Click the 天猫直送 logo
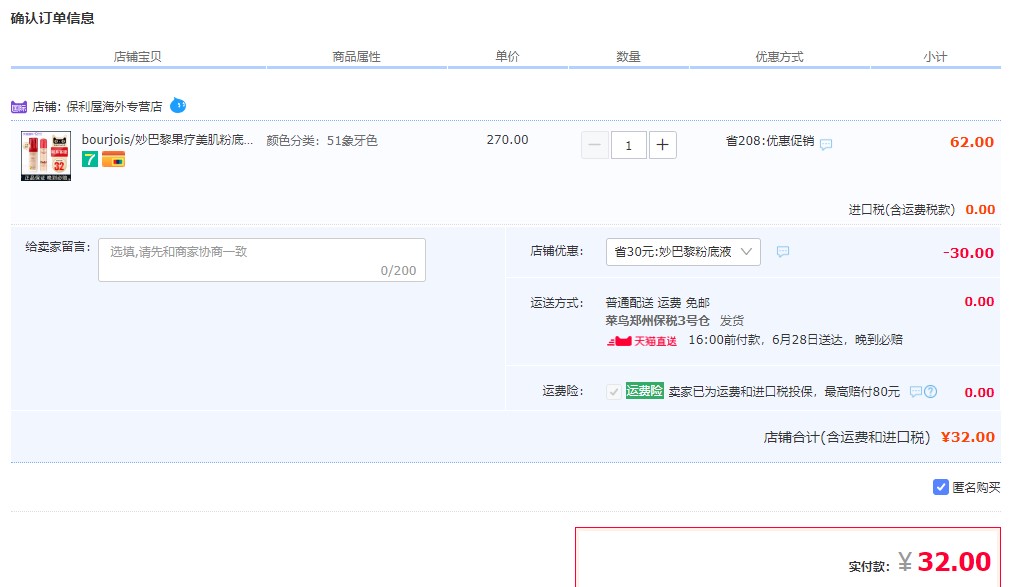The height and width of the screenshot is (587, 1012). coord(642,341)
